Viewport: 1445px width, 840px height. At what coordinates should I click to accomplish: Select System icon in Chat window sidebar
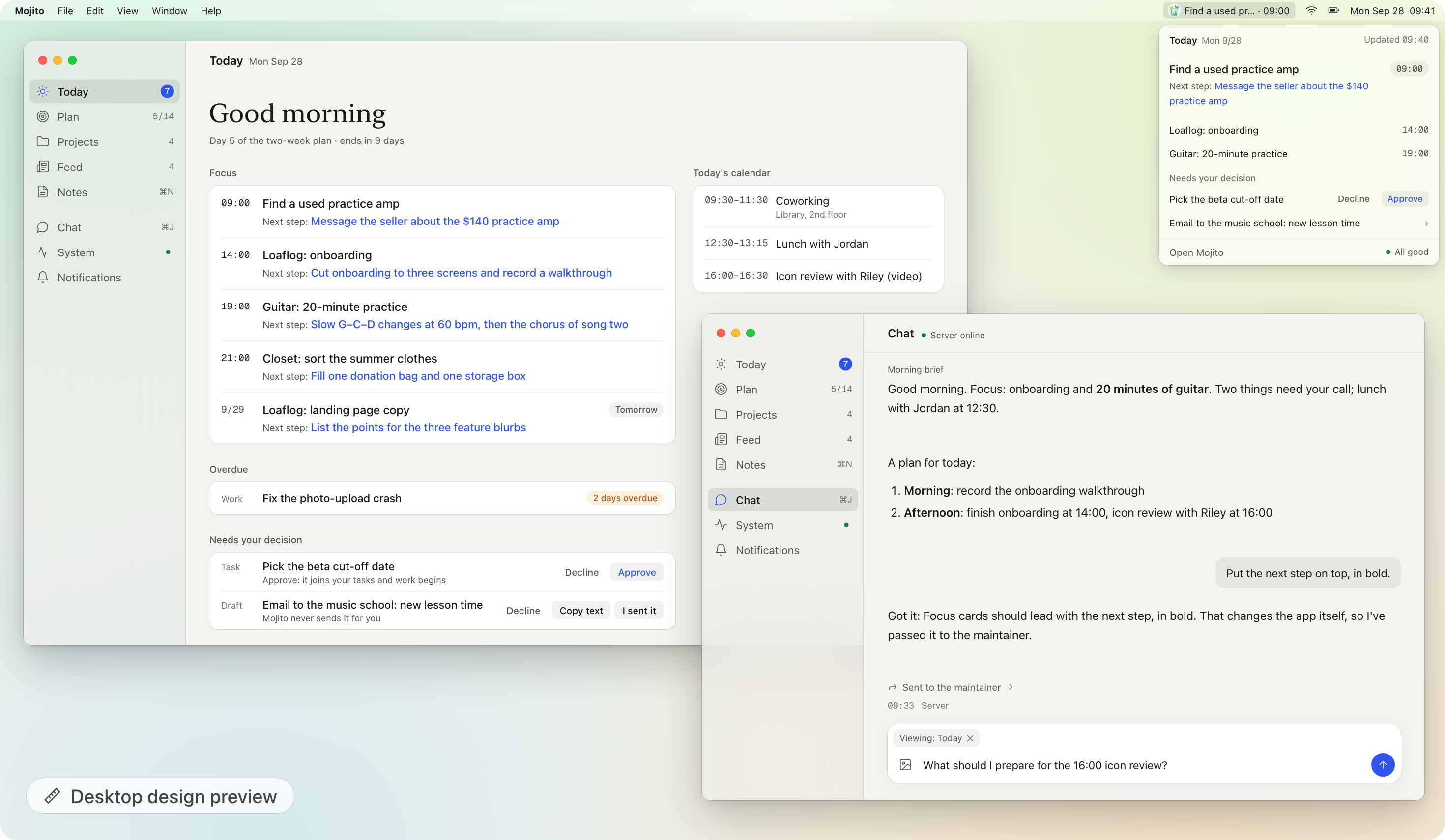pos(721,525)
